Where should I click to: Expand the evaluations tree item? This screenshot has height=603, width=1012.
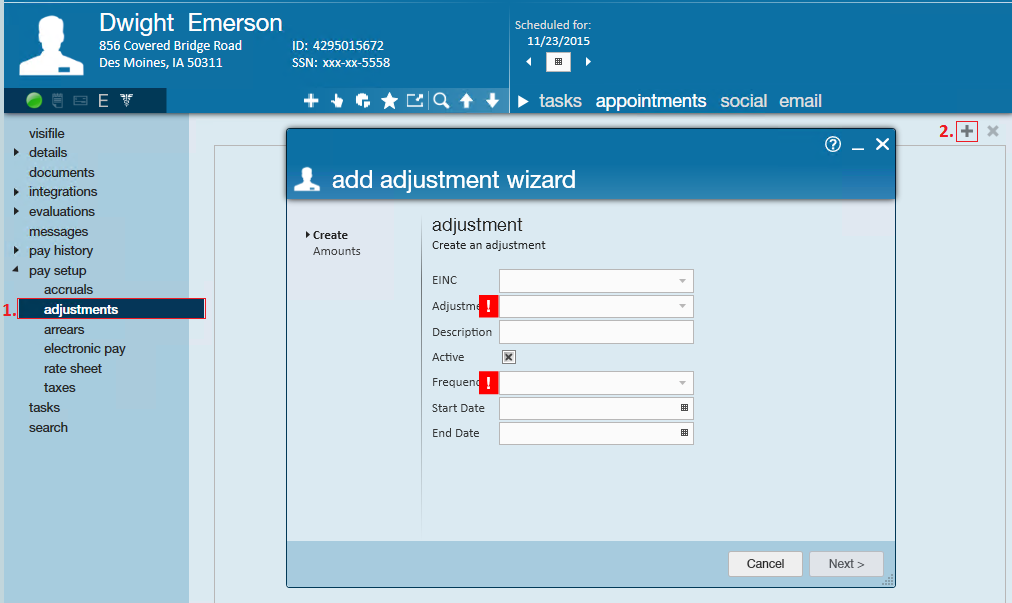[x=16, y=211]
